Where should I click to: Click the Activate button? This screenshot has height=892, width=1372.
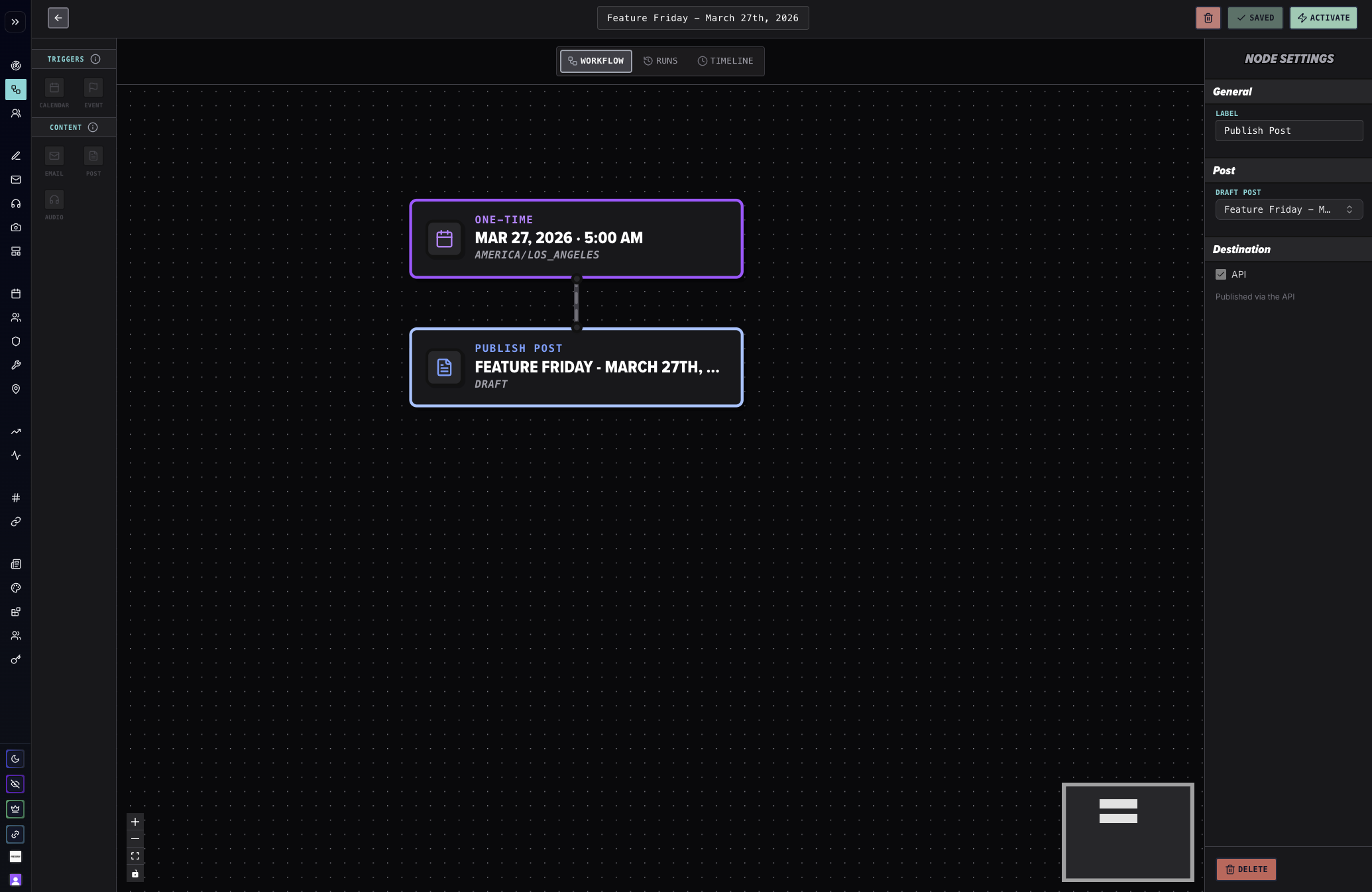(x=1323, y=18)
